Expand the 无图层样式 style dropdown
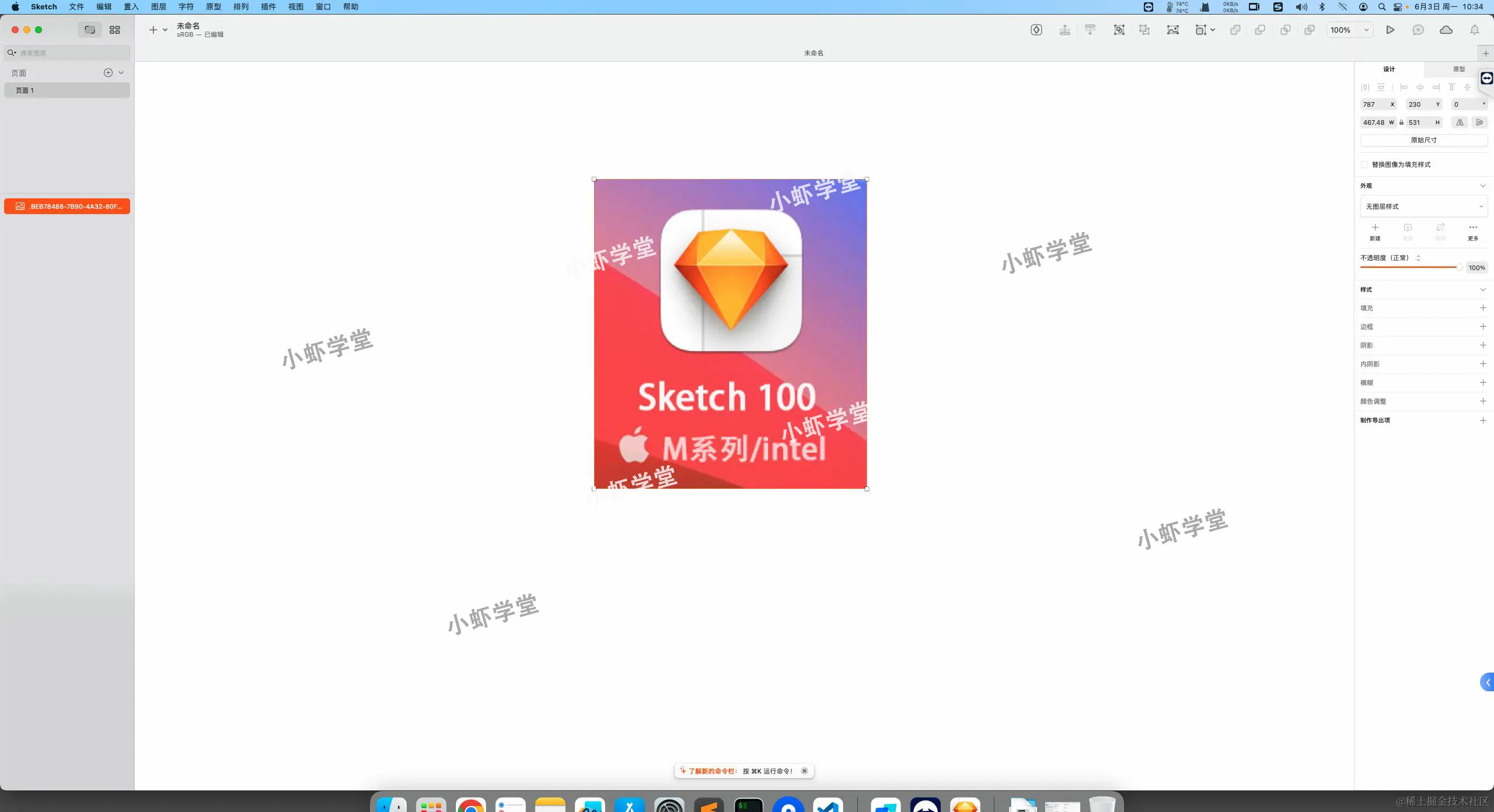 click(1481, 206)
